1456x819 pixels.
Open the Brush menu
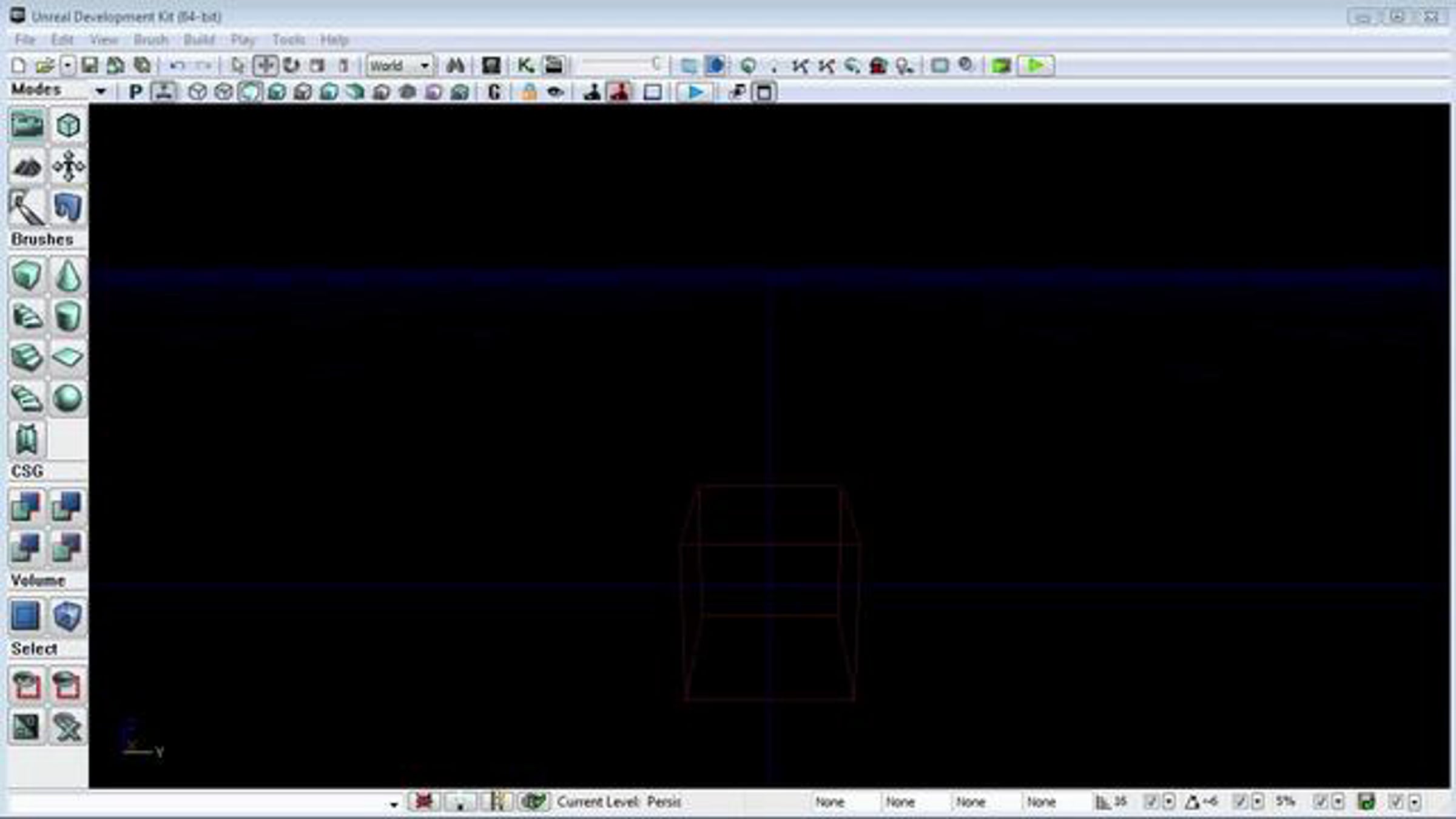tap(150, 40)
